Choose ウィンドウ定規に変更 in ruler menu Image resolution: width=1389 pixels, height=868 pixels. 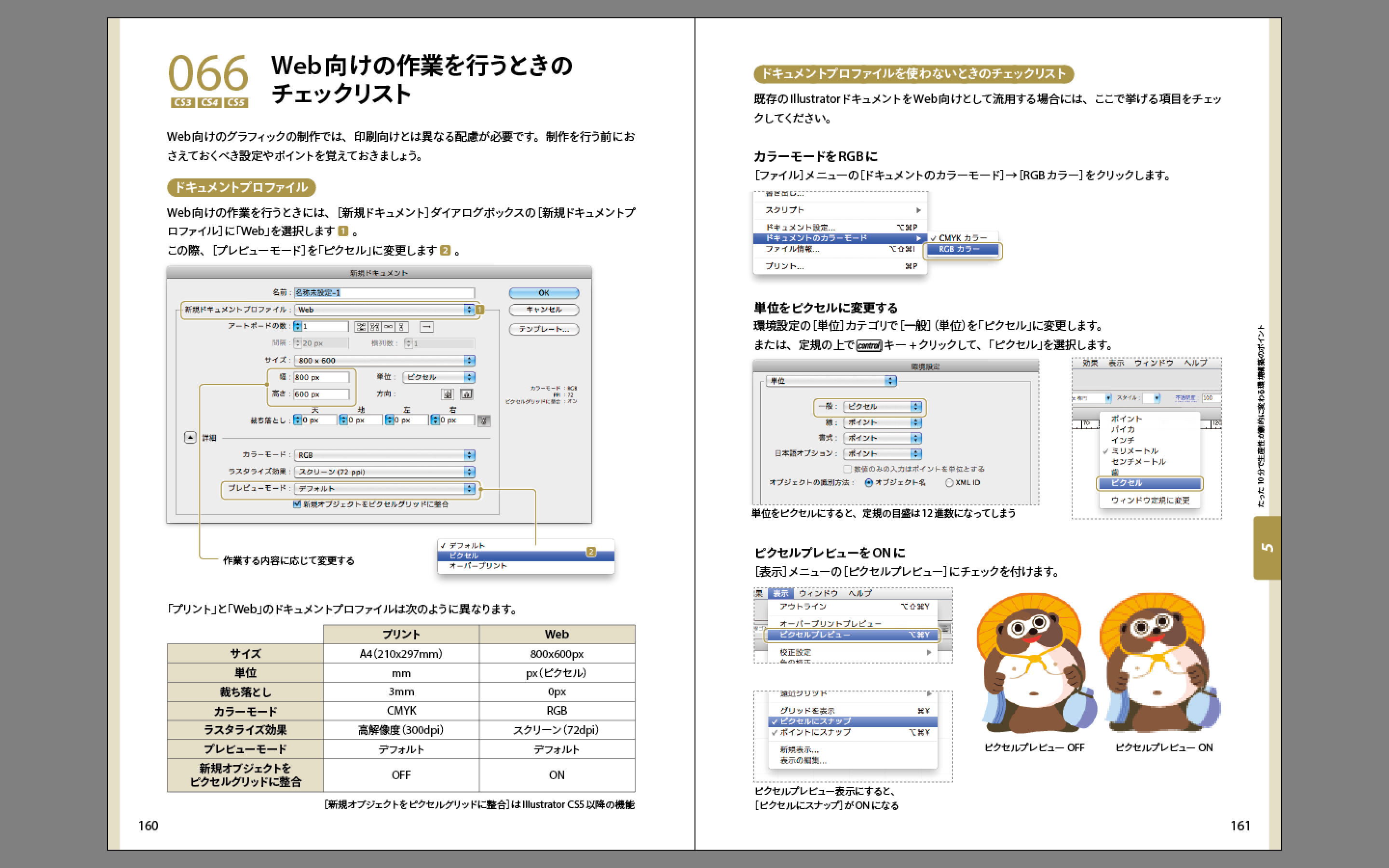[x=1149, y=501]
